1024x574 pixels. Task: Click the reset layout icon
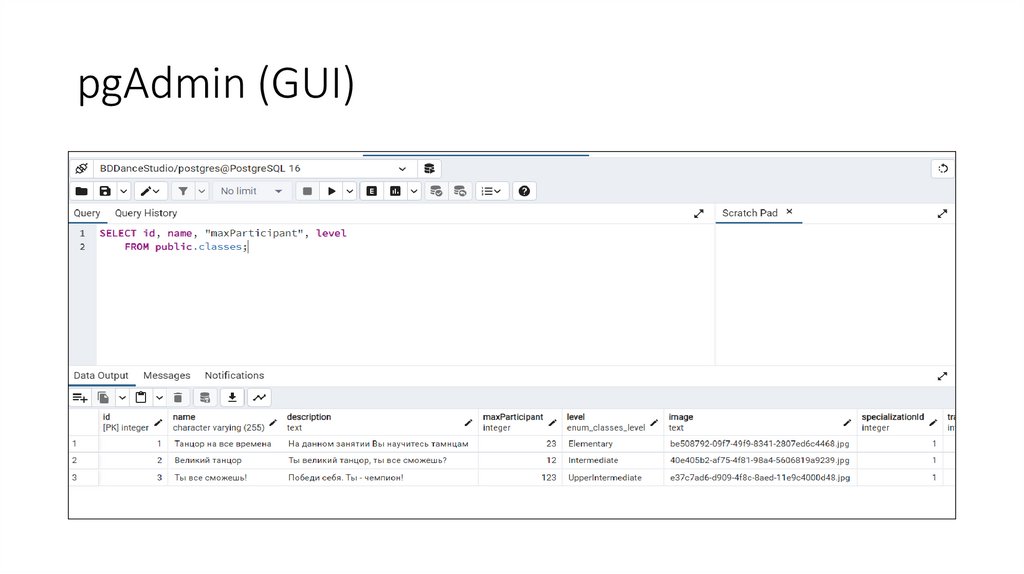(943, 168)
